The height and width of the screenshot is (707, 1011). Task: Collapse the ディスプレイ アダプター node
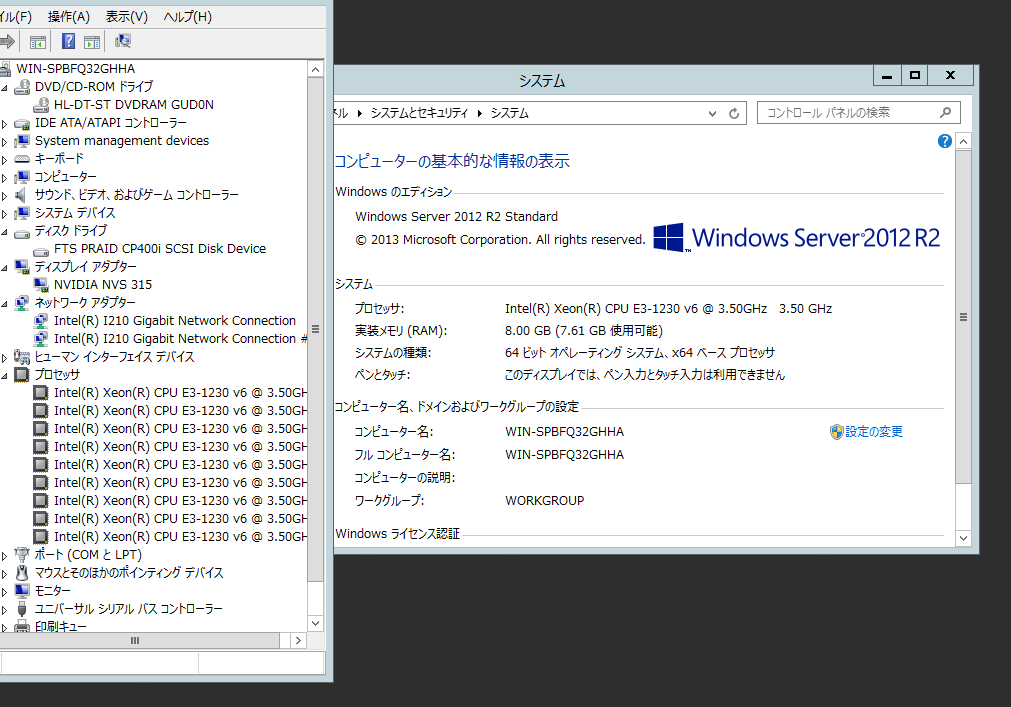point(5,267)
